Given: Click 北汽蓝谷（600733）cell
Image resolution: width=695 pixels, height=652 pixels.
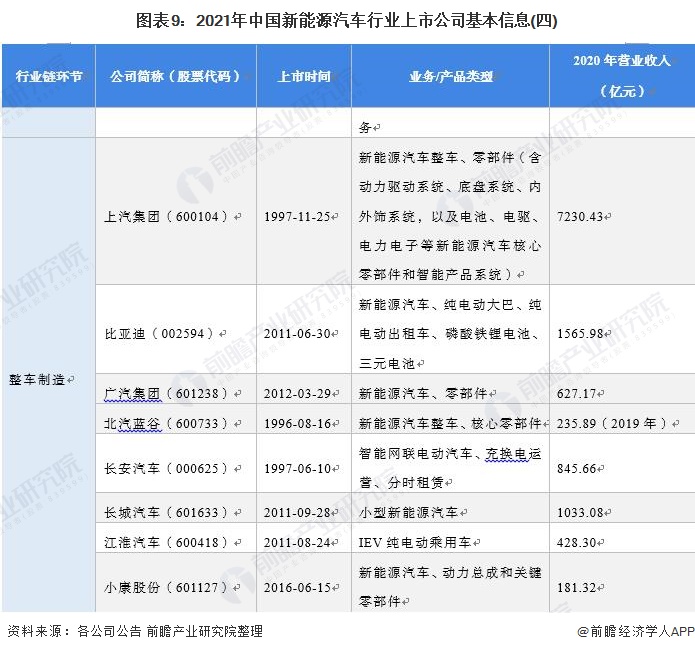Looking at the screenshot, I should [176, 418].
